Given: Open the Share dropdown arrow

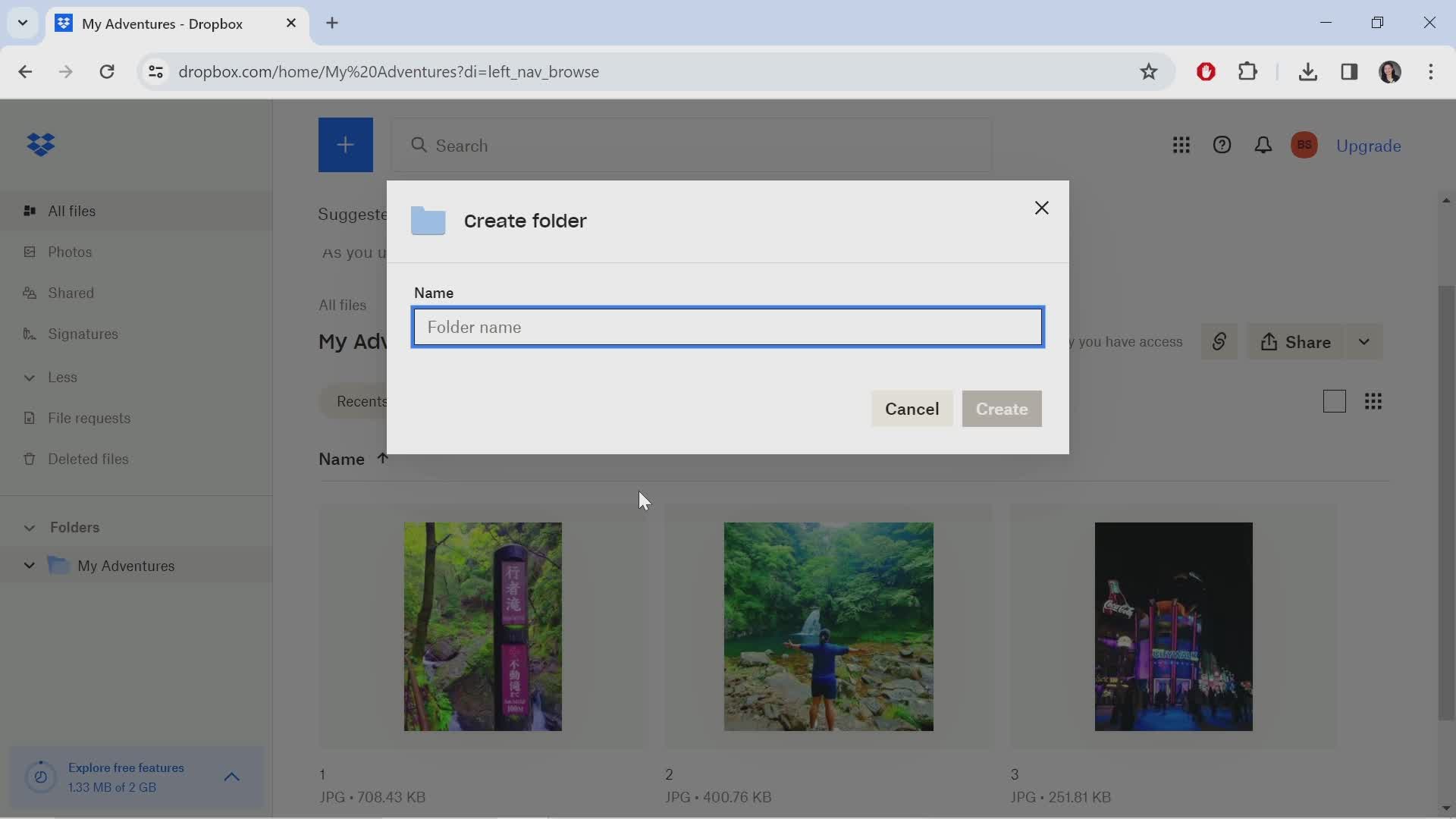Looking at the screenshot, I should click(1364, 342).
